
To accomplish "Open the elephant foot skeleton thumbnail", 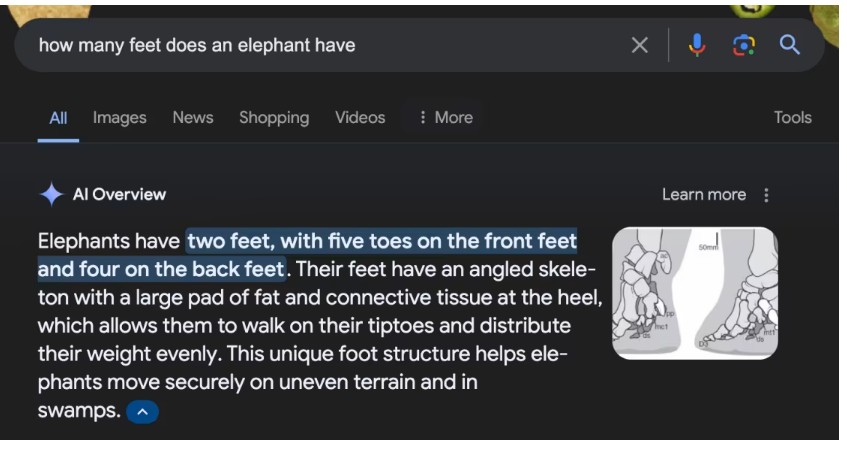I will [694, 293].
